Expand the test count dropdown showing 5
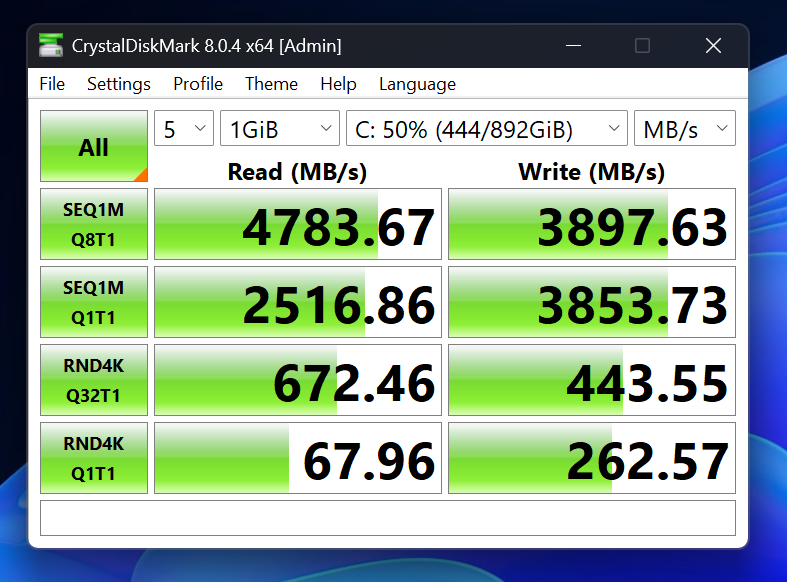Screen dimensions: 787x582 pos(184,128)
